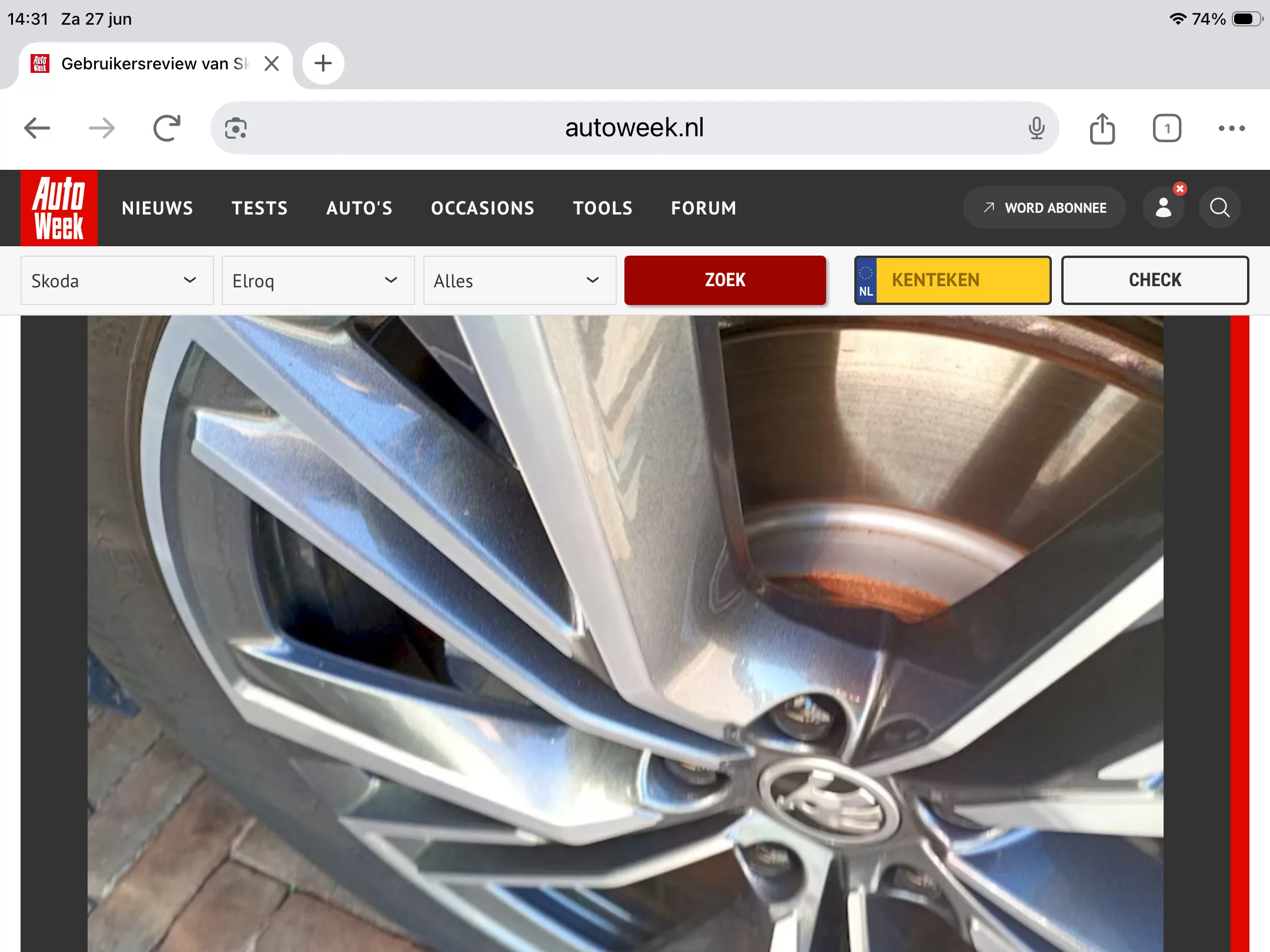Tap the 14:31 clock in status bar
Screen dimensions: 1270x952
[x=28, y=19]
